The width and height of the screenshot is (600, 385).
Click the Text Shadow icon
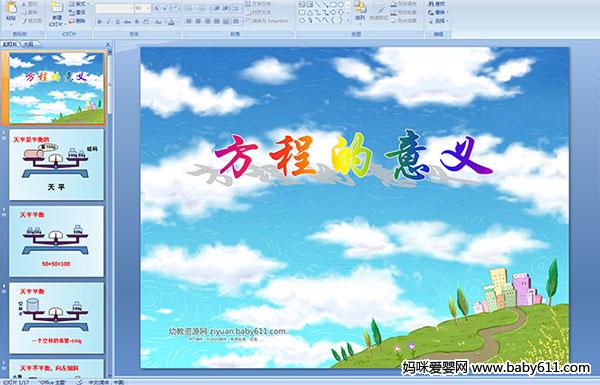tap(137, 22)
